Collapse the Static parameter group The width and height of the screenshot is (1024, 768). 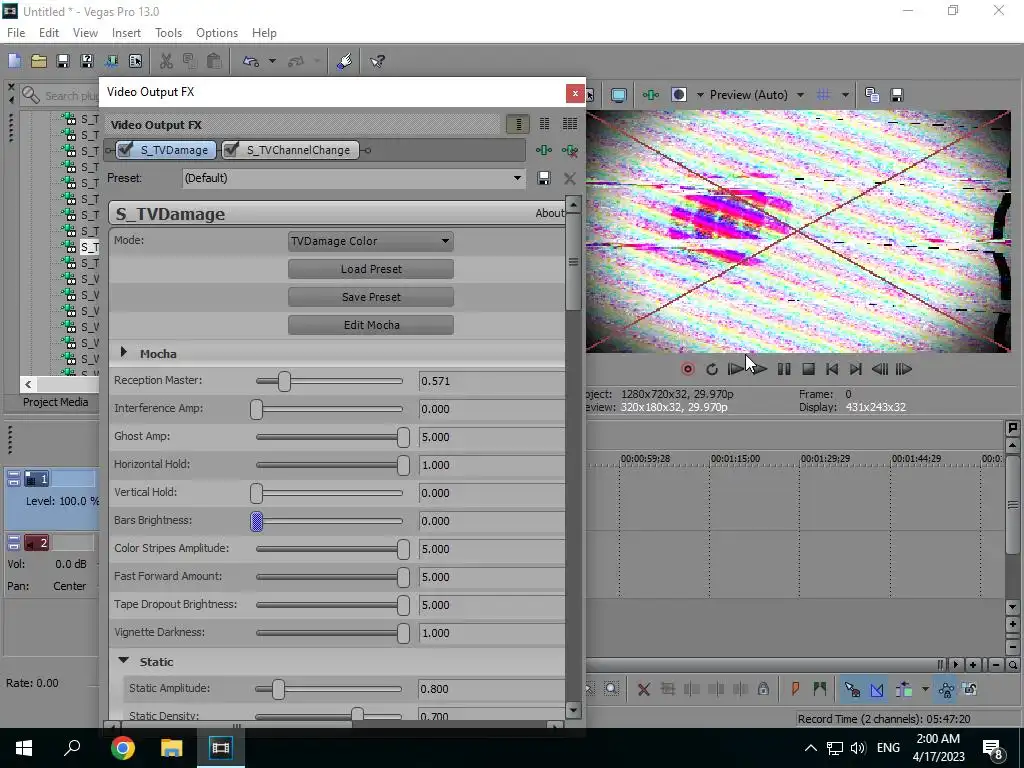tap(123, 661)
